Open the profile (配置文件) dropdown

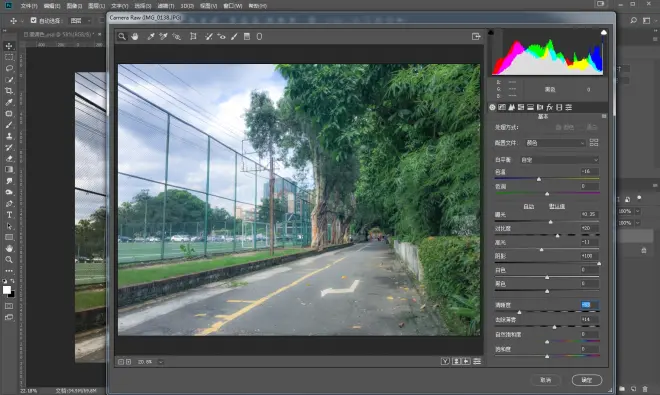(x=555, y=143)
